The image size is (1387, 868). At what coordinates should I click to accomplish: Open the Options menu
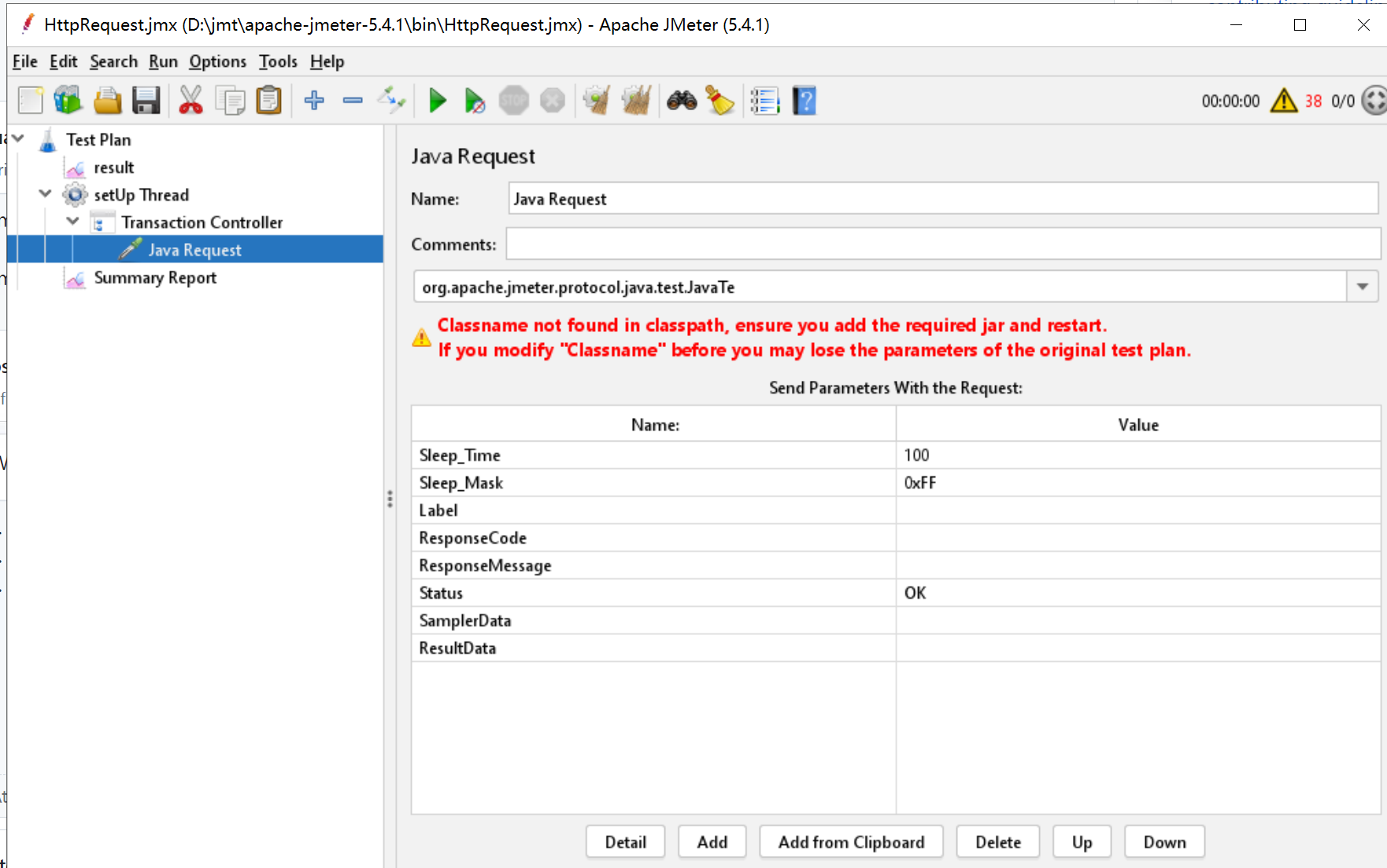click(217, 61)
